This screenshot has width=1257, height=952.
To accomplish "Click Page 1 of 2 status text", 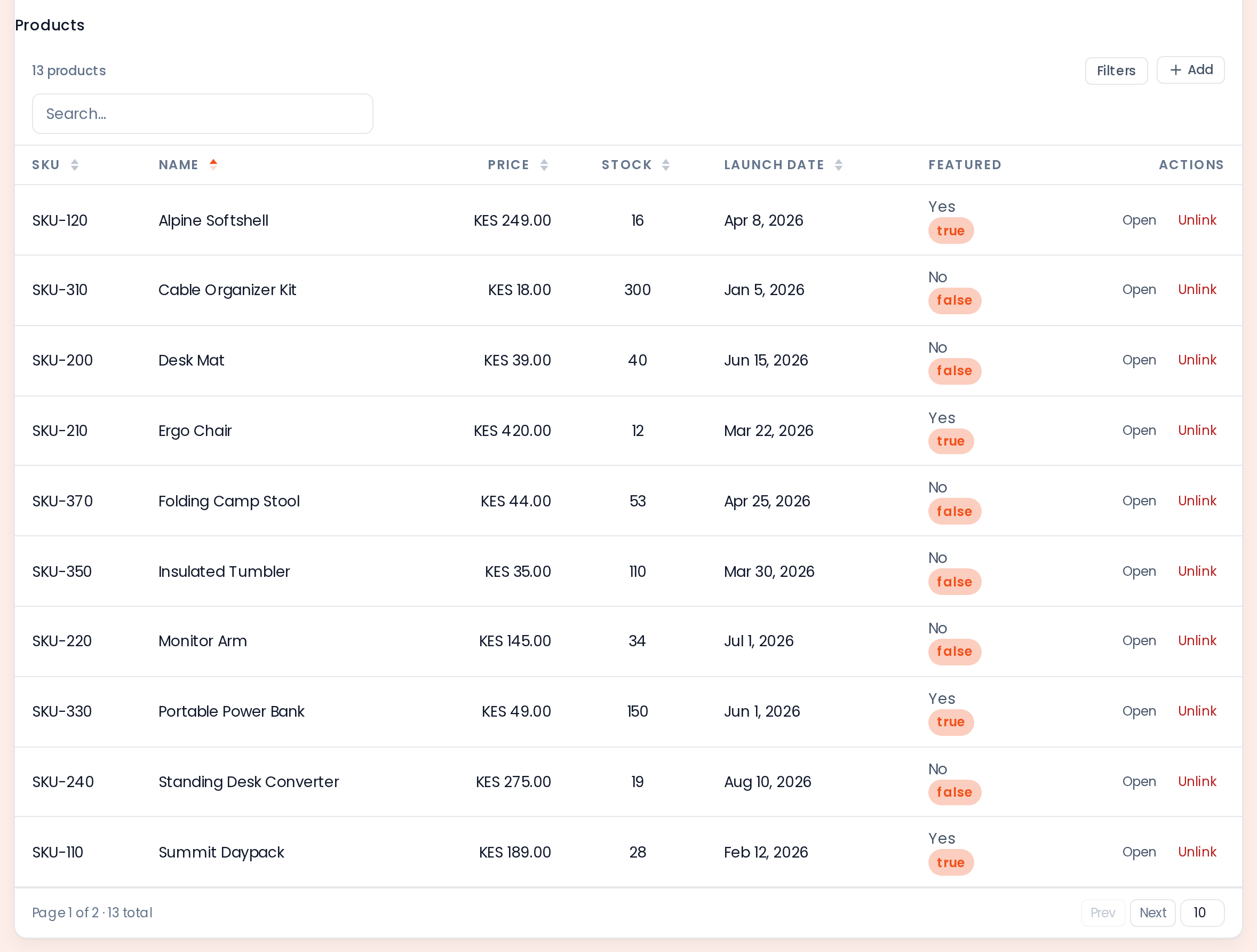I will pyautogui.click(x=92, y=913).
